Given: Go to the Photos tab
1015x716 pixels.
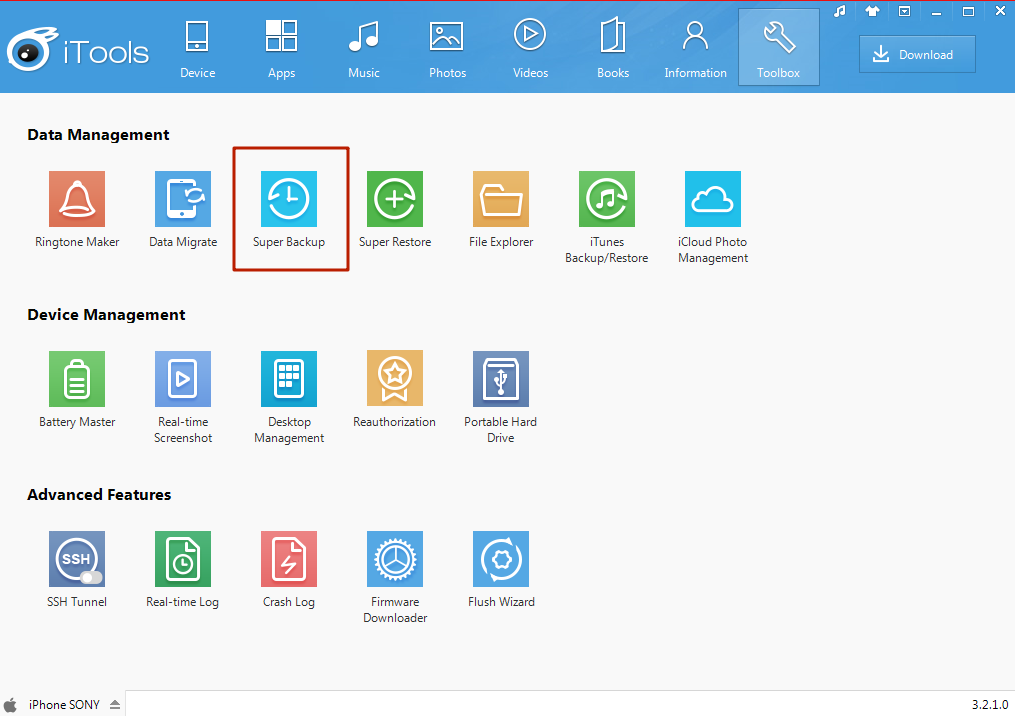Looking at the screenshot, I should [x=447, y=48].
